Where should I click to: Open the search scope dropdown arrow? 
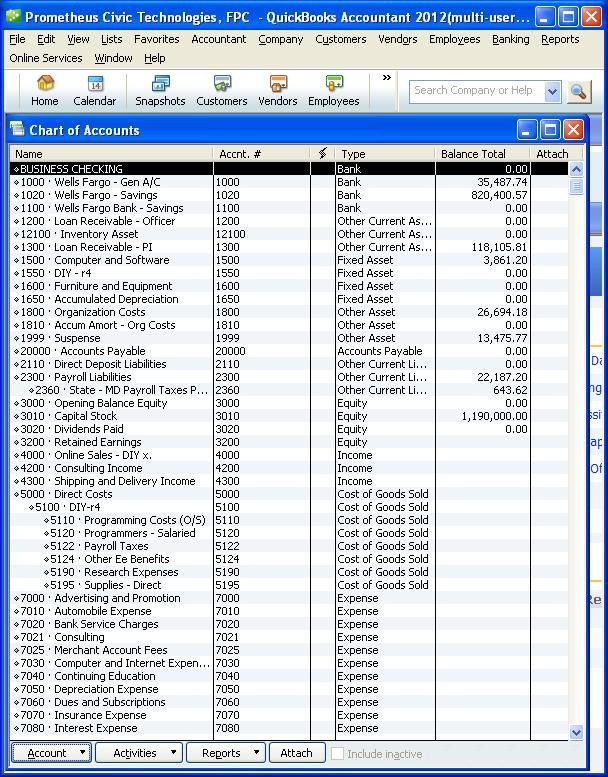553,92
